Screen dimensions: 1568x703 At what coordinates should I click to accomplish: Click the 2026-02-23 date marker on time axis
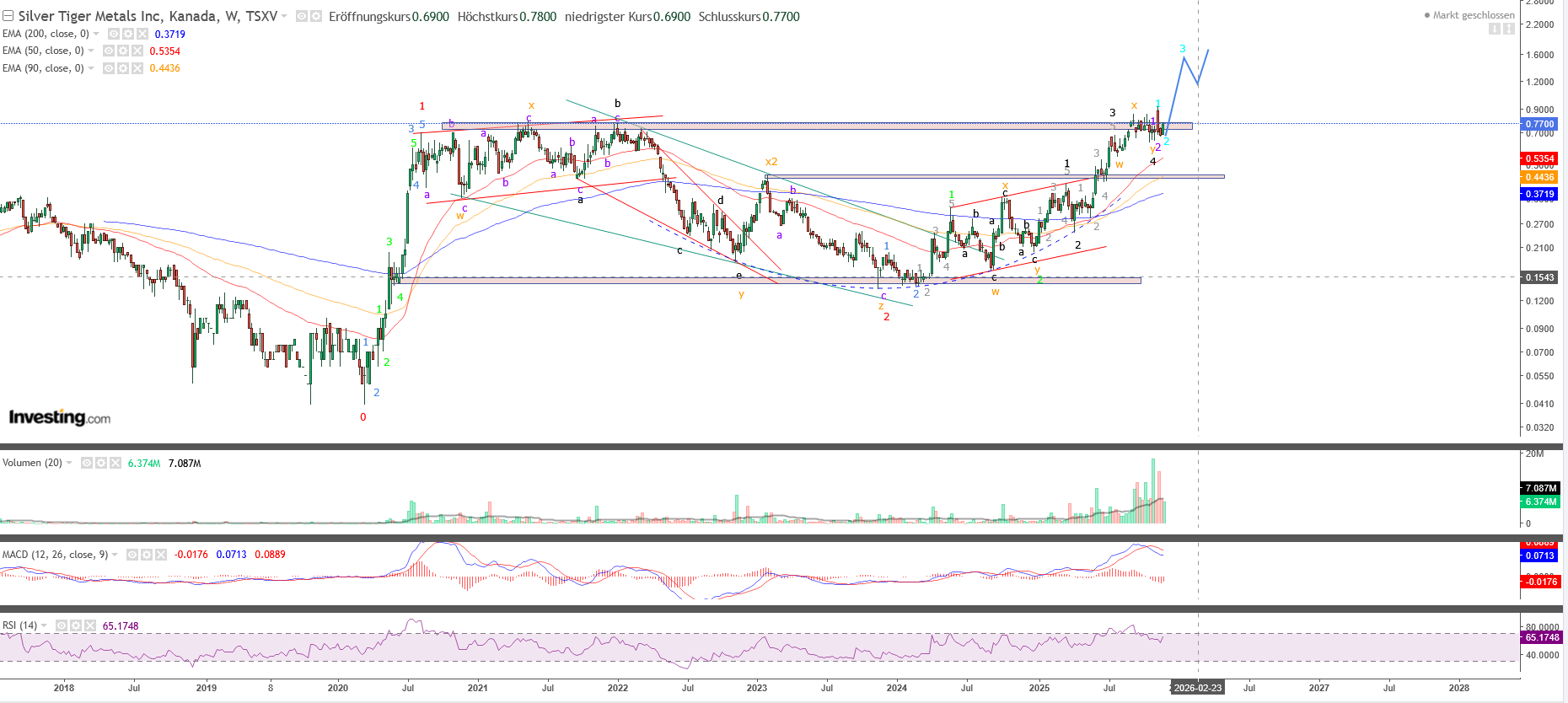1198,688
